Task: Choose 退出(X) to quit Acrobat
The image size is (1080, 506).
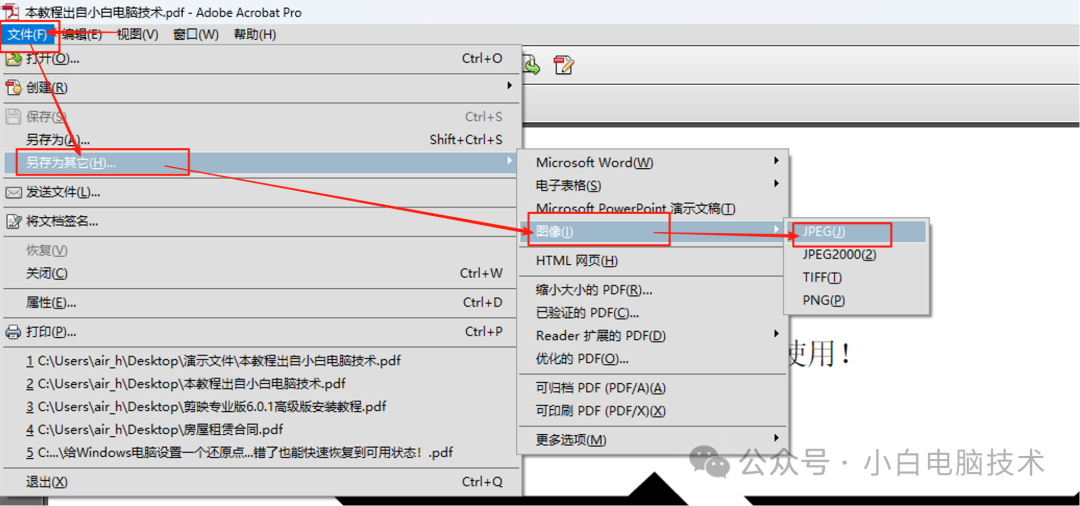Action: point(262,482)
